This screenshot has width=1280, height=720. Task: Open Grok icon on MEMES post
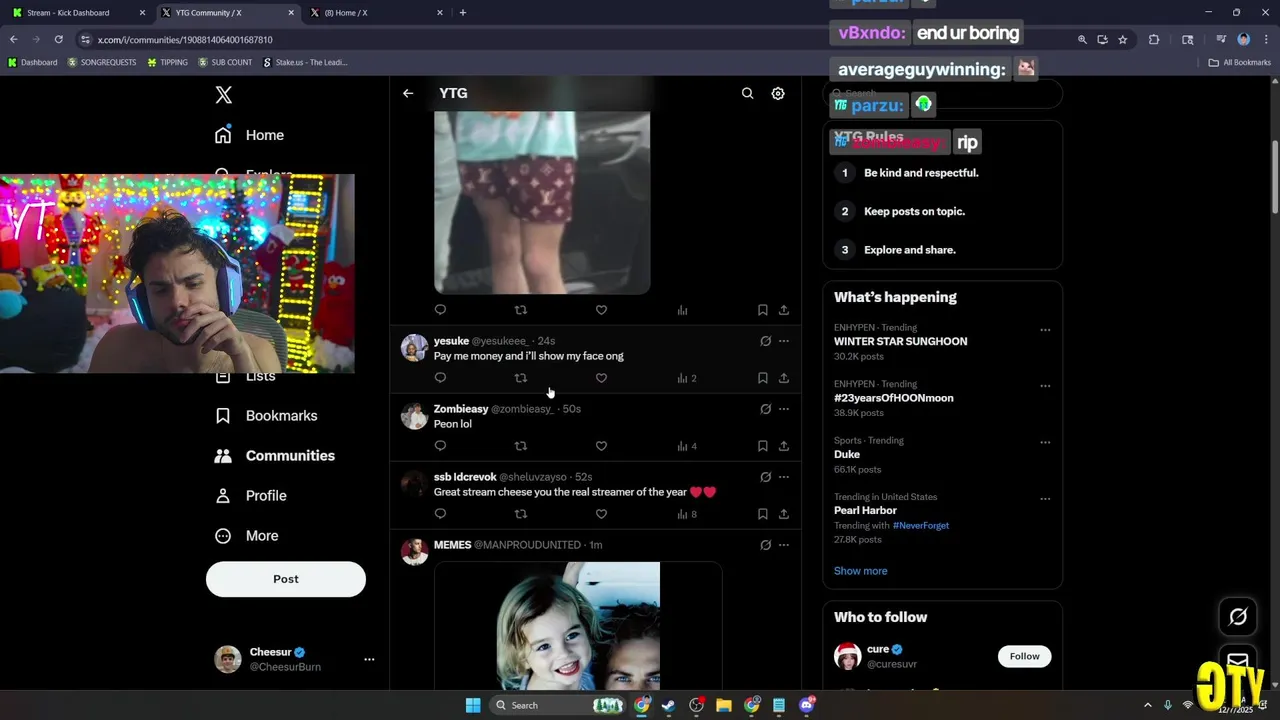[x=765, y=545]
